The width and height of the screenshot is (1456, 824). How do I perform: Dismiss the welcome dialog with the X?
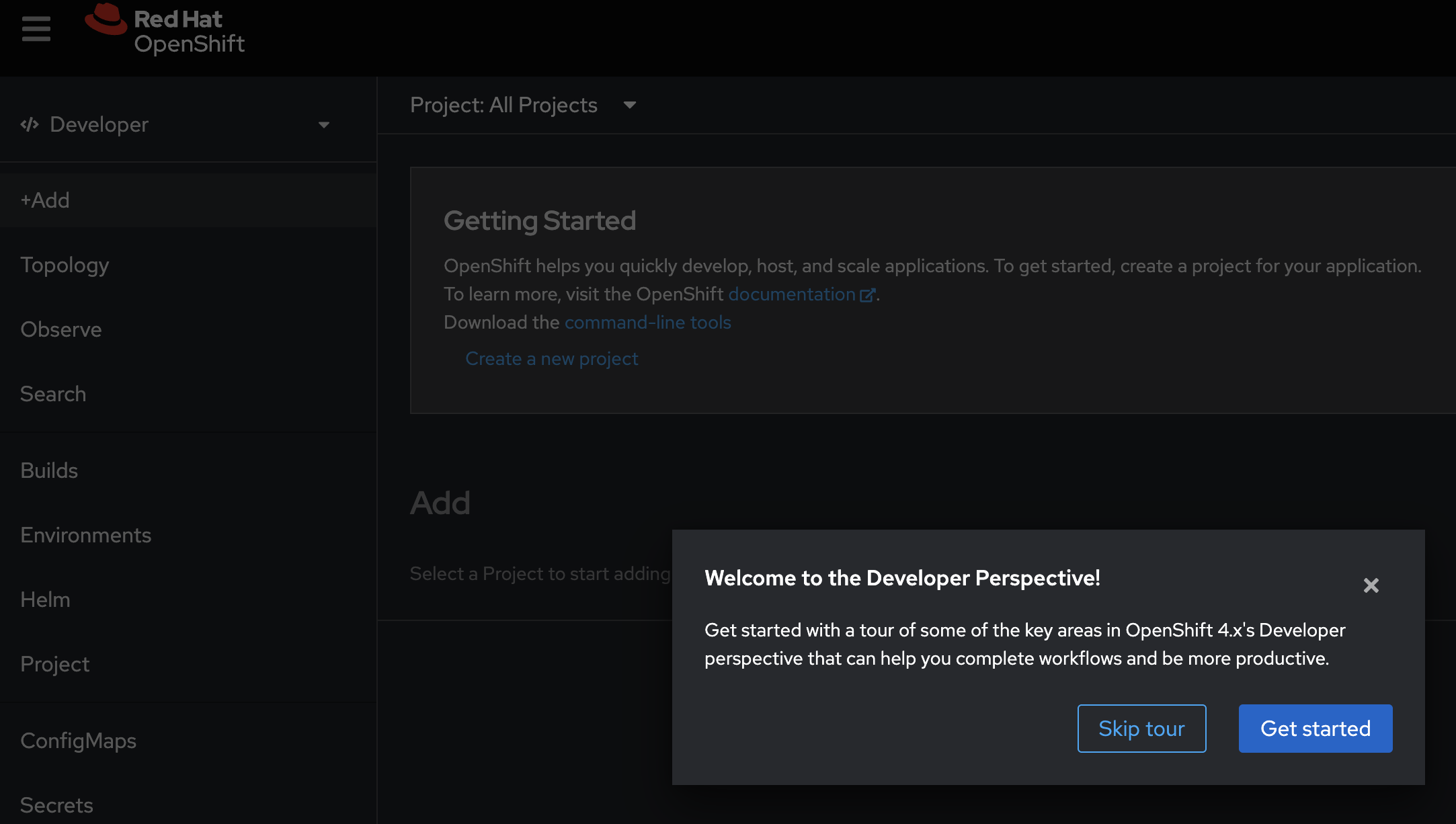tap(1371, 585)
